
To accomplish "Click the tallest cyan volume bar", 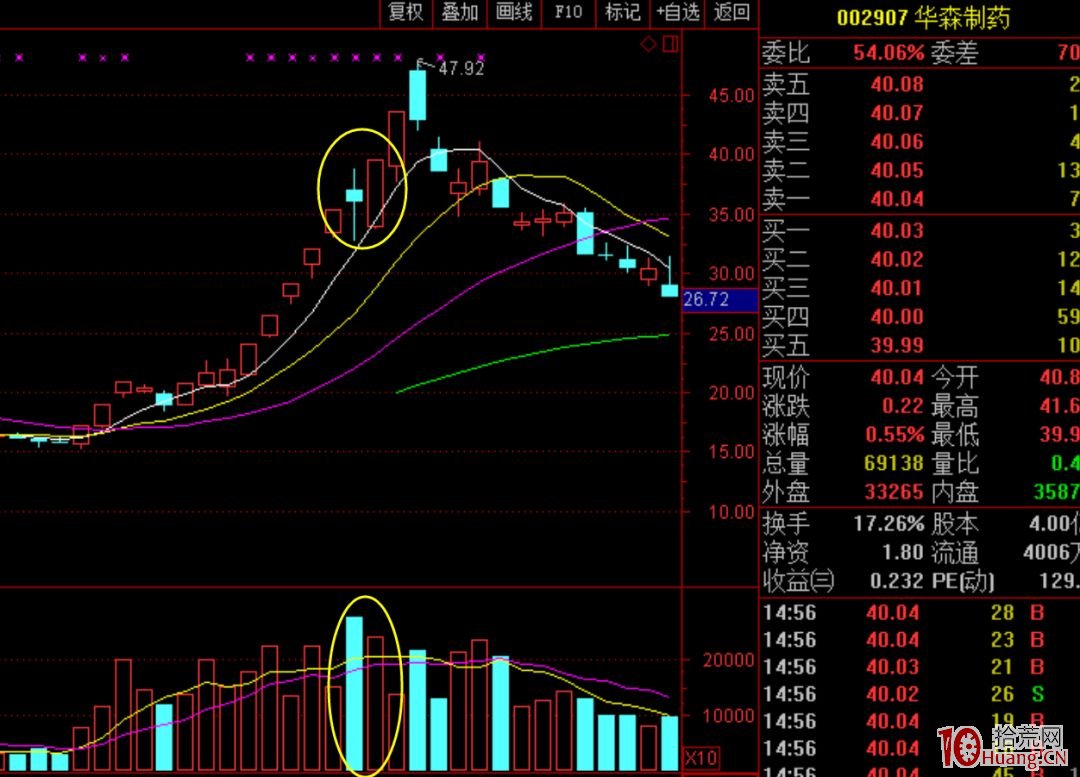I will pos(354,693).
